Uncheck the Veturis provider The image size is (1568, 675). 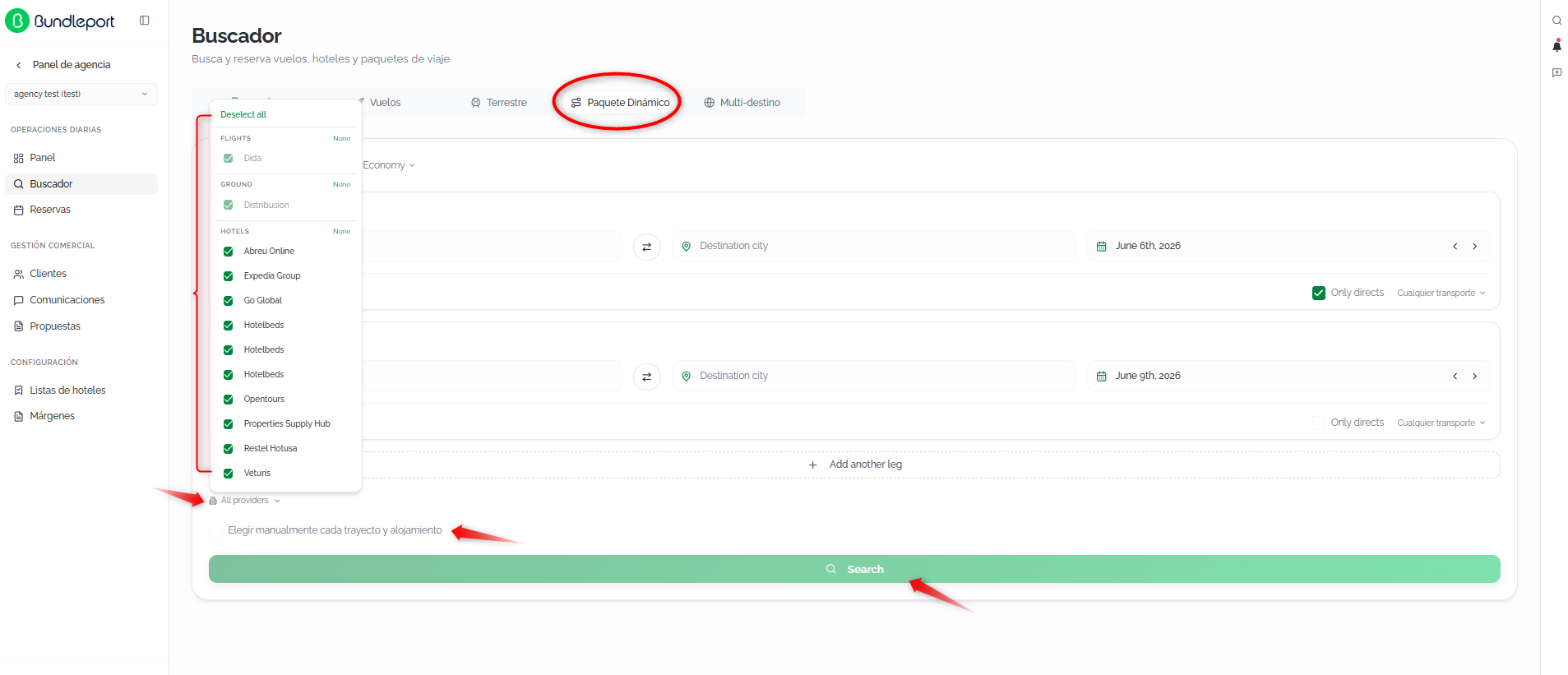coord(229,474)
